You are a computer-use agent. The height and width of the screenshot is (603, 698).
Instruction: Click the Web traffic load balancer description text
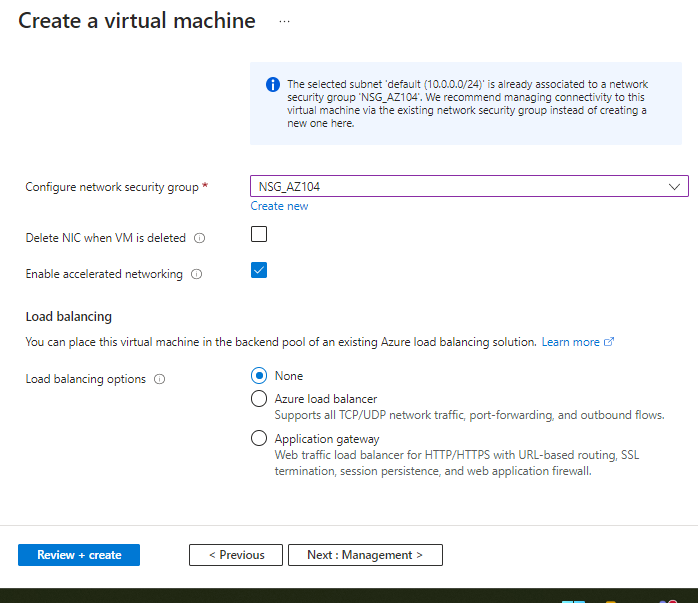click(457, 463)
